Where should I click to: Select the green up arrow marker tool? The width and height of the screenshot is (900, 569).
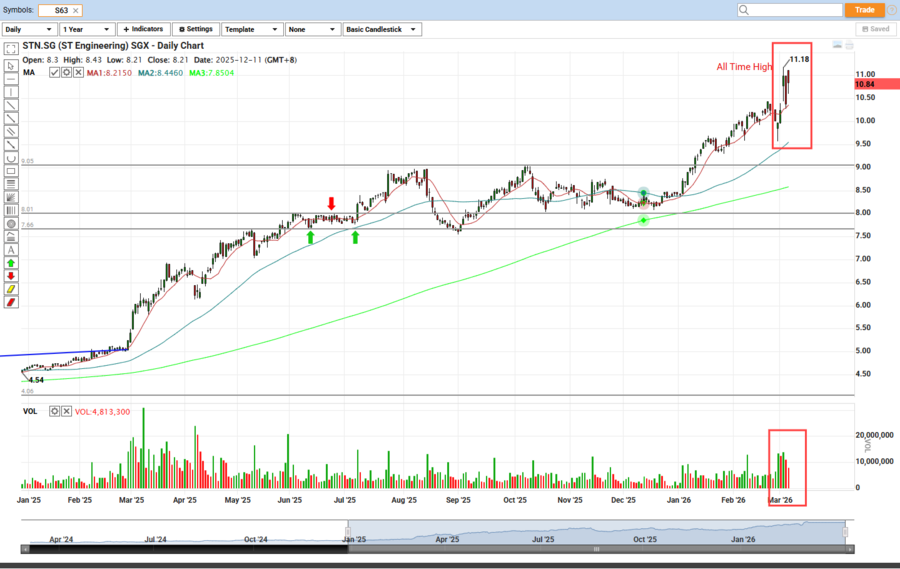coord(11,262)
